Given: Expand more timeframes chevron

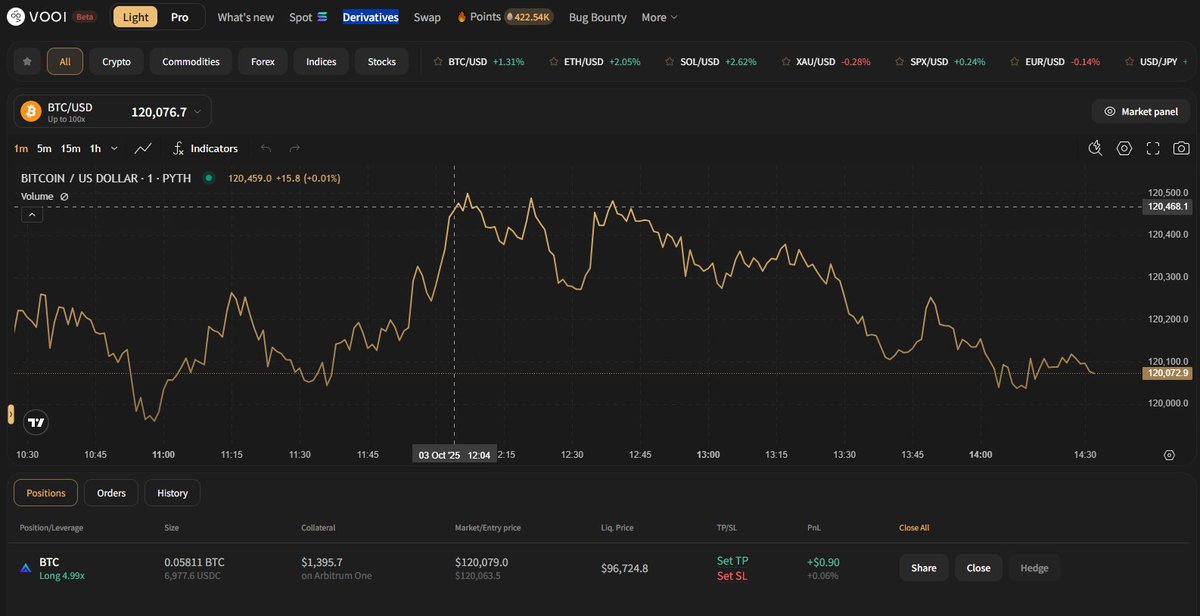Looking at the screenshot, I should pos(114,148).
